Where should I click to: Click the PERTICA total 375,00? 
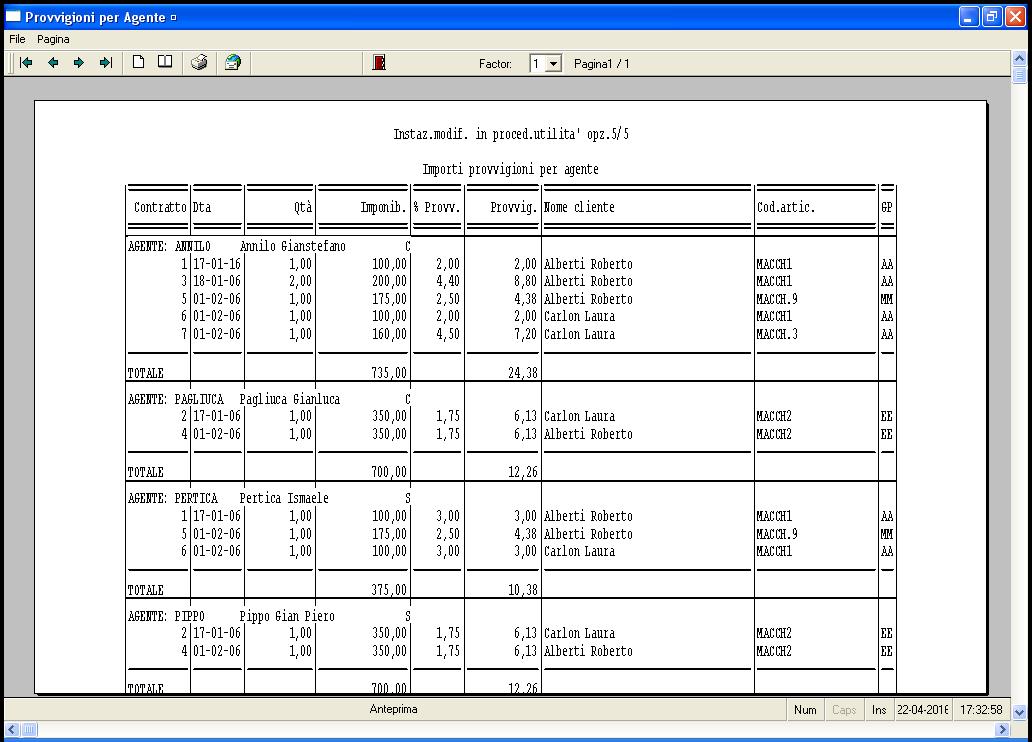(x=389, y=590)
